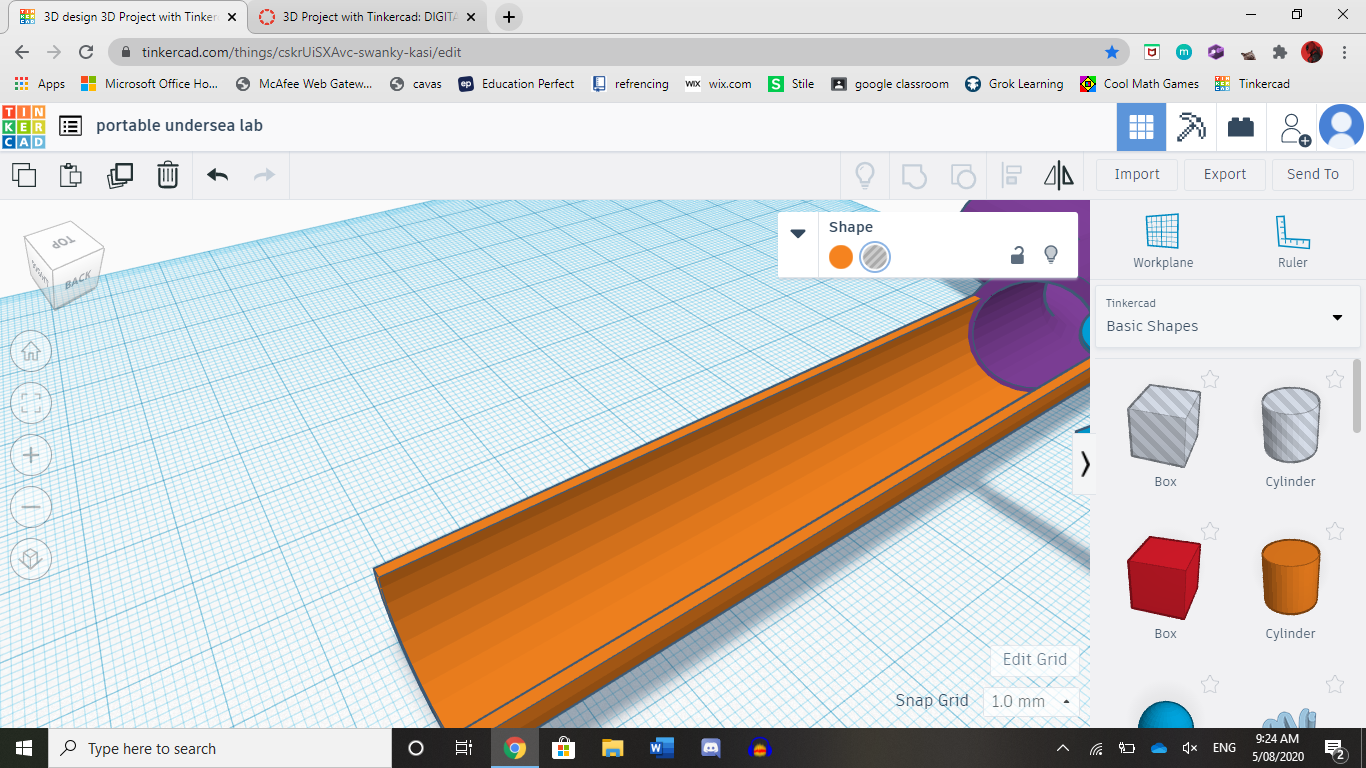The image size is (1366, 768).
Task: Open Bricks mode with brick icon
Action: pos(1241,127)
